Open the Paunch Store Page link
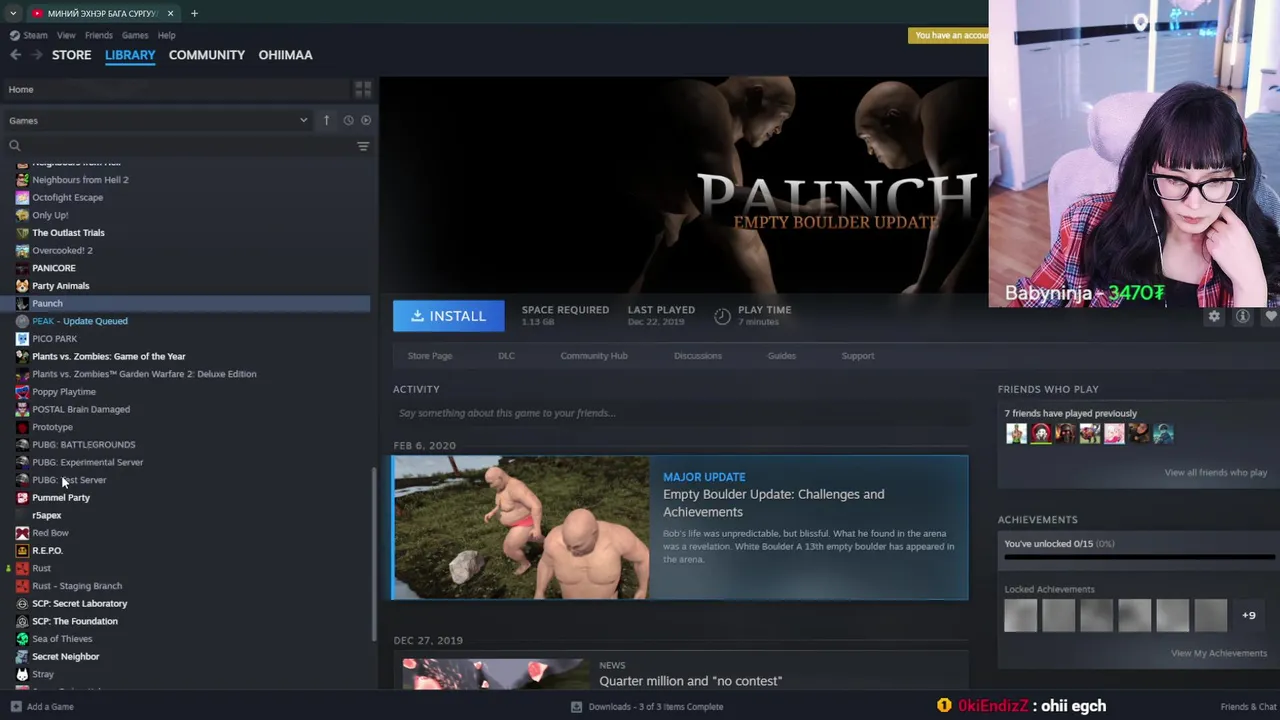This screenshot has width=1280, height=720. [x=430, y=356]
